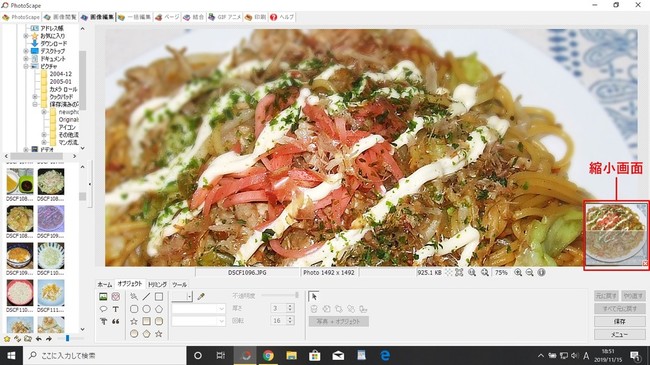The image size is (650, 365).
Task: Select the outlined star shape tool
Action: (x=134, y=321)
